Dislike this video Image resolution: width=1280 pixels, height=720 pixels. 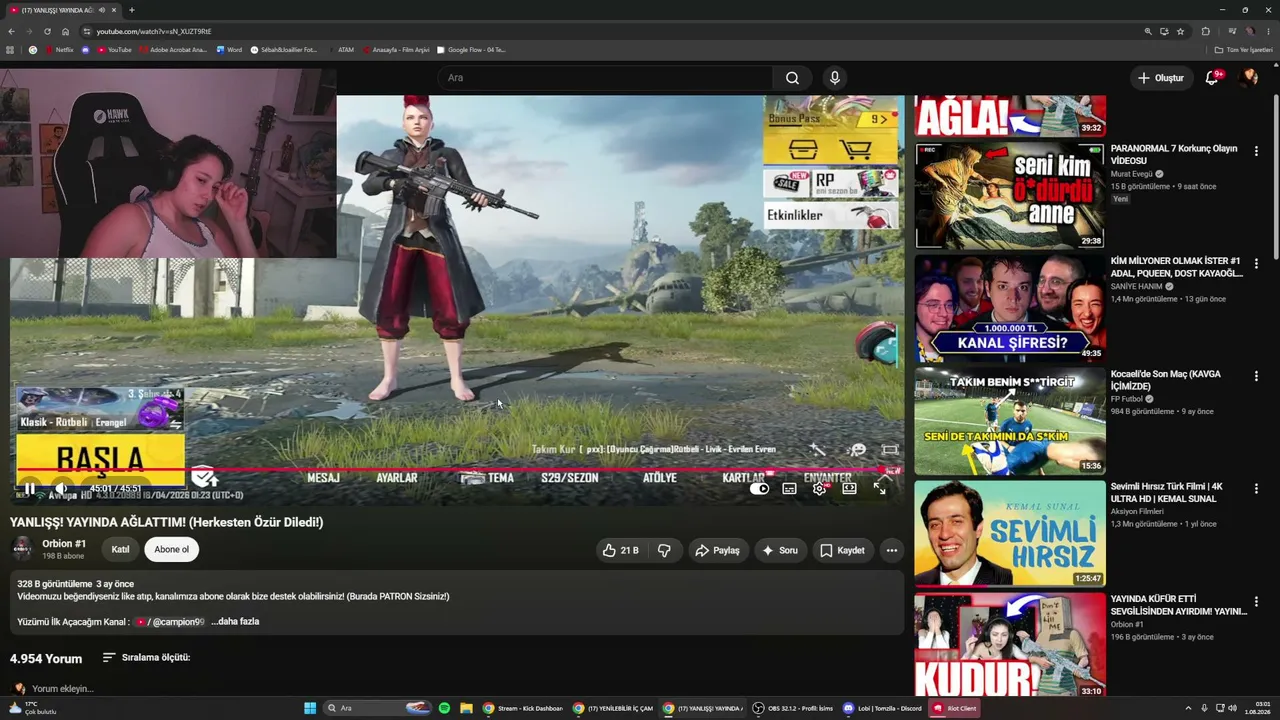point(664,550)
